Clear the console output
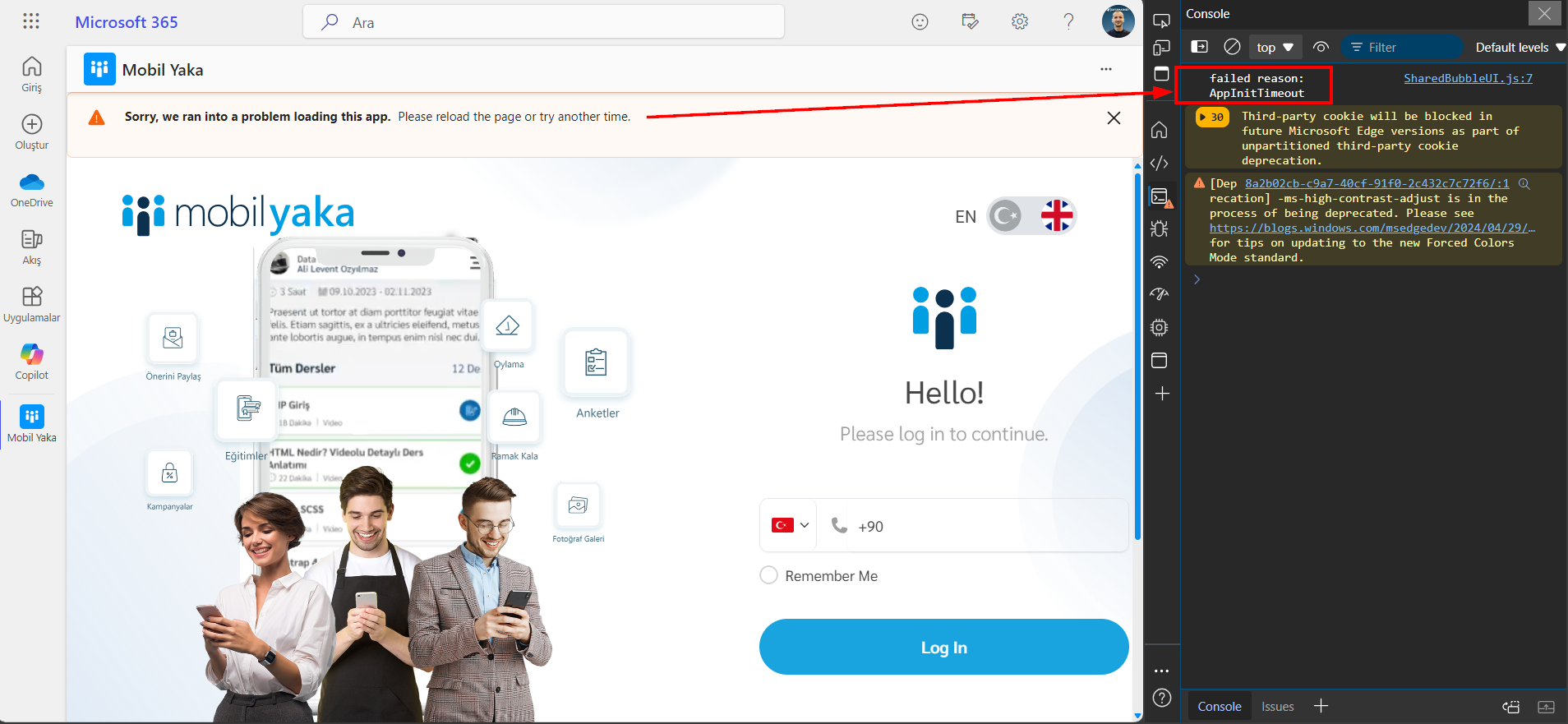Screen dimensions: 1568x724 point(1232,47)
